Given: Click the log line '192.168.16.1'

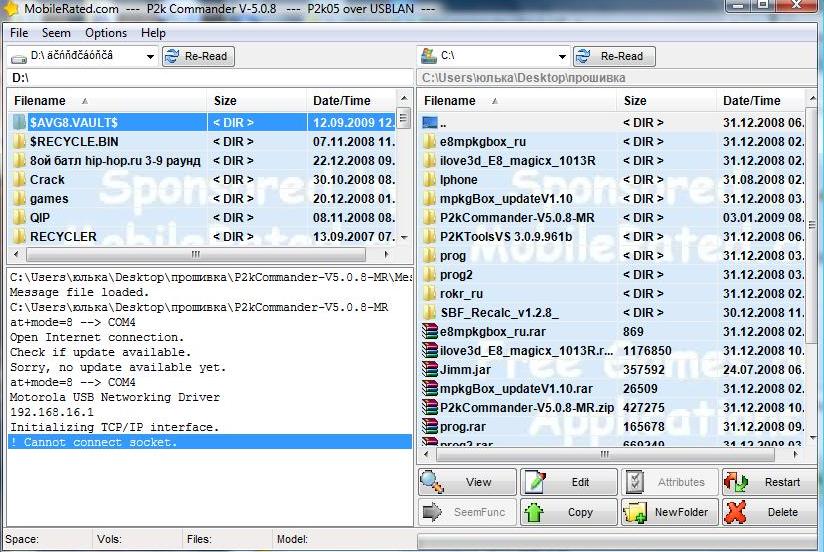Looking at the screenshot, I should (52, 412).
